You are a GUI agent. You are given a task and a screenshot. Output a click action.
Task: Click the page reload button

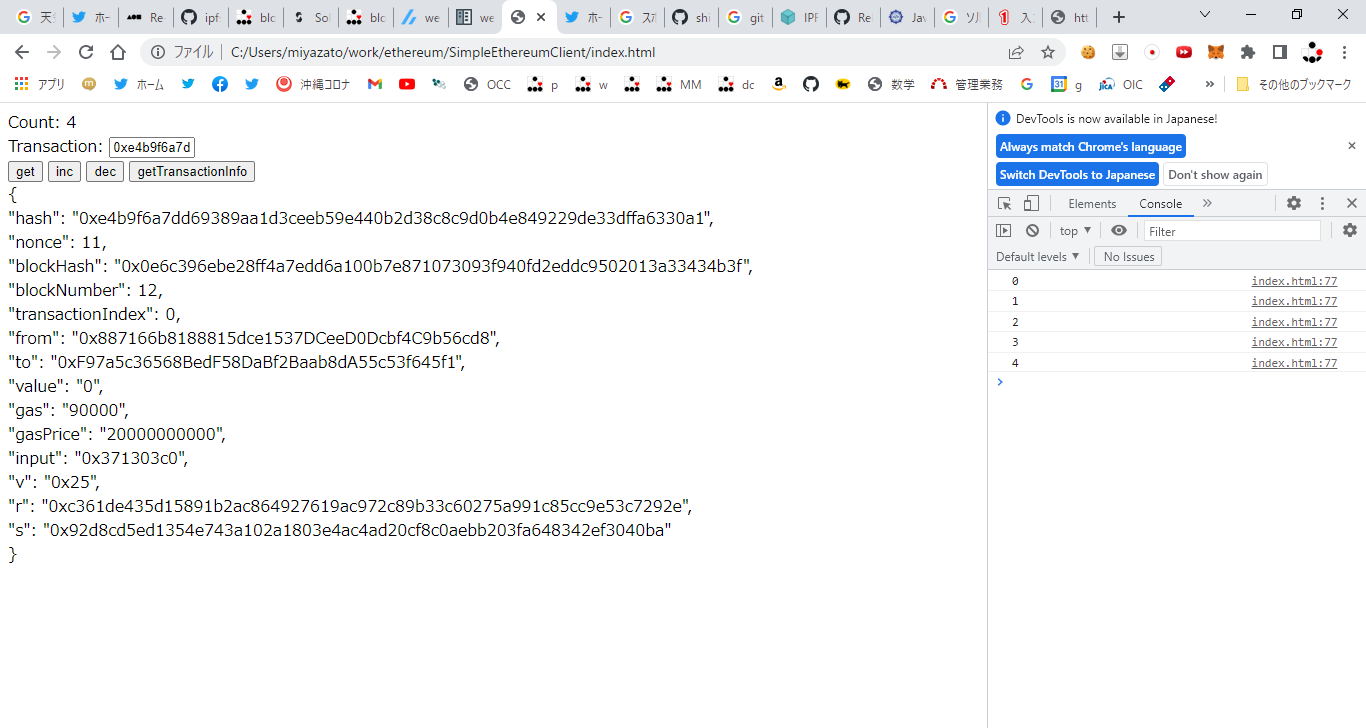click(86, 52)
